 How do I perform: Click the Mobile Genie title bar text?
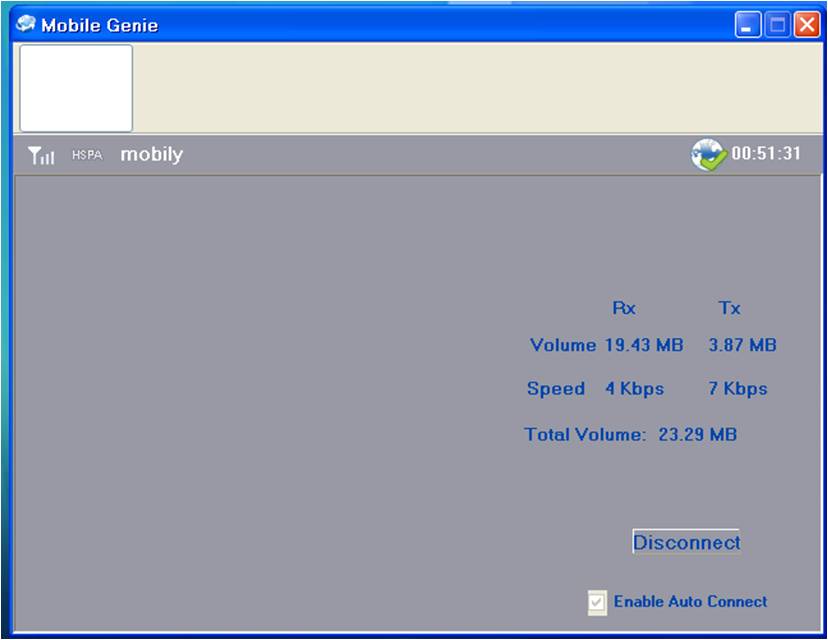click(101, 27)
